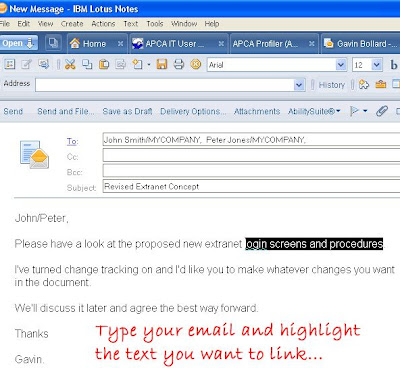Click the Open button dropdown
Viewport: 400px width, 368px height.
coord(18,43)
